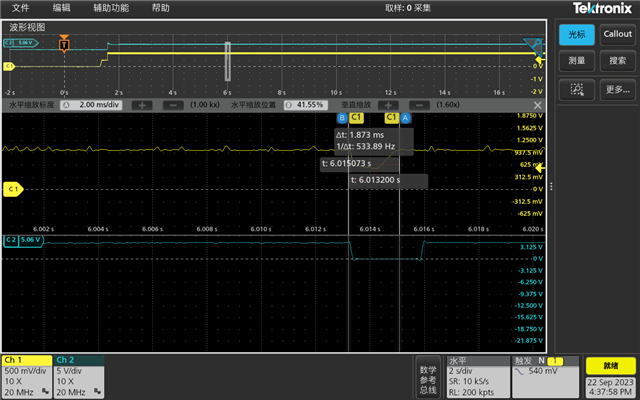The width and height of the screenshot is (640, 400).
Task: Add a Callout annotation
Action: point(618,34)
